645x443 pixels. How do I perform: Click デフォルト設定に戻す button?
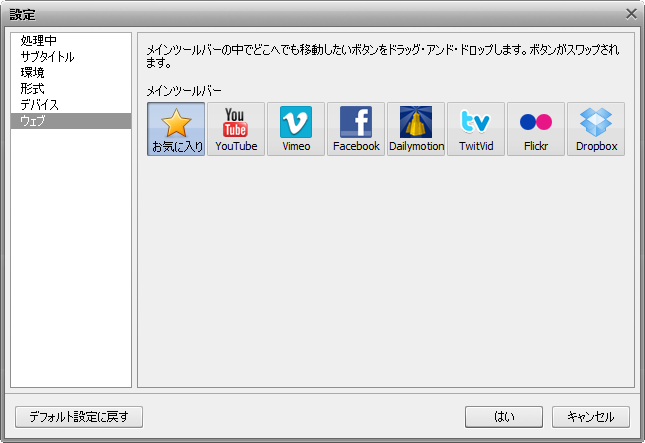79,417
